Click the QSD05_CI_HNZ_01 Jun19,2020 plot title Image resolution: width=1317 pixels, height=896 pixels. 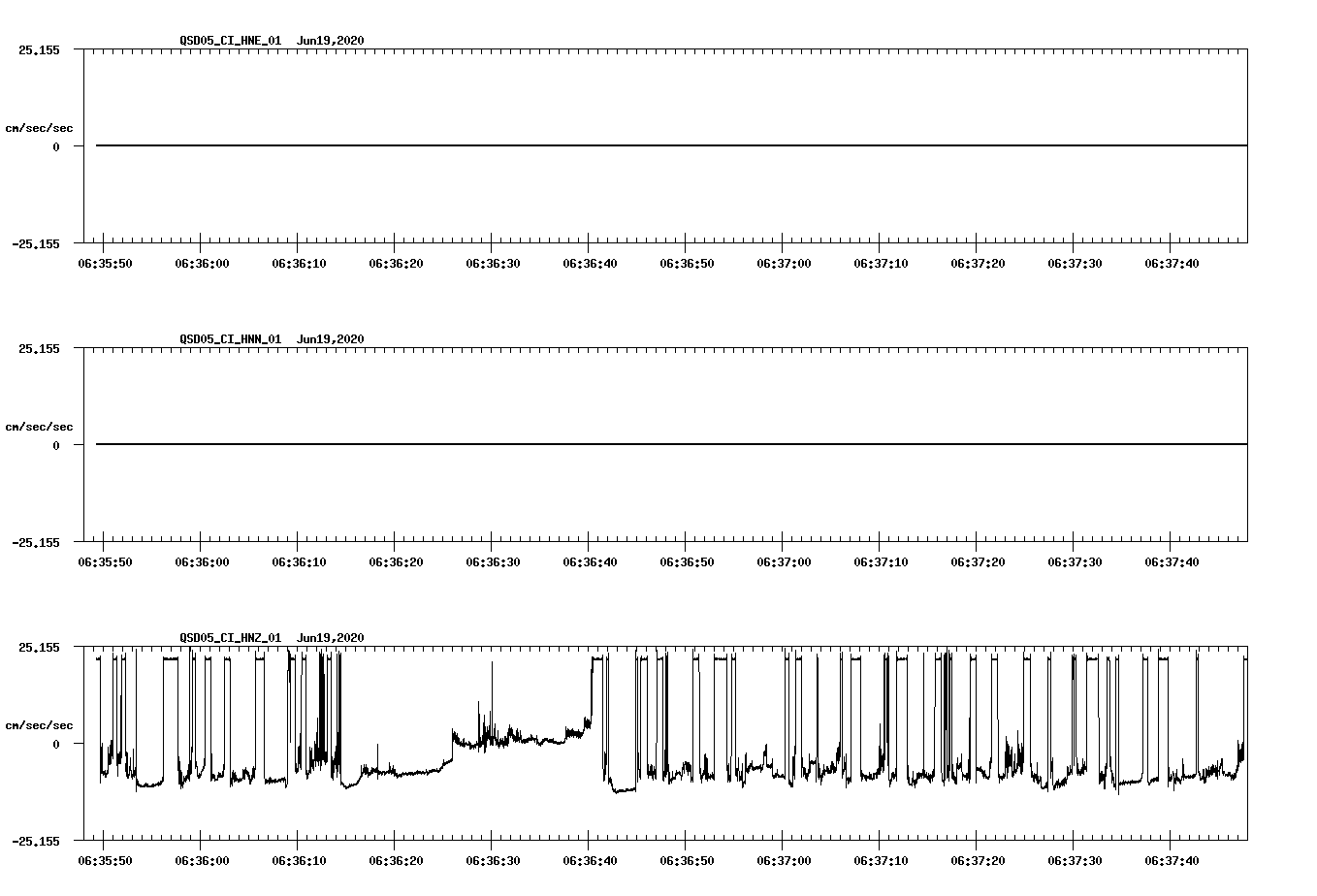click(272, 638)
